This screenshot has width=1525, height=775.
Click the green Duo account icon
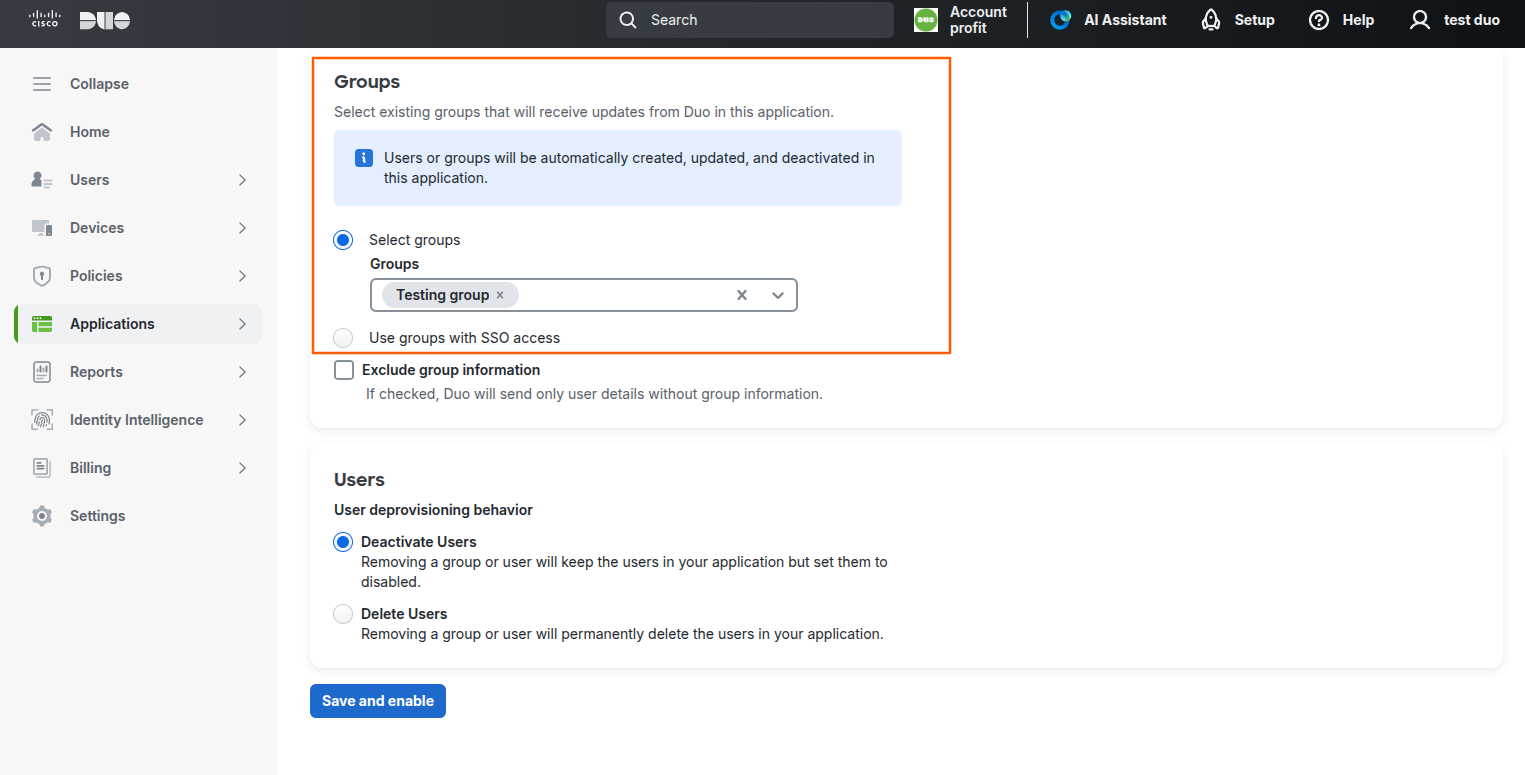926,20
